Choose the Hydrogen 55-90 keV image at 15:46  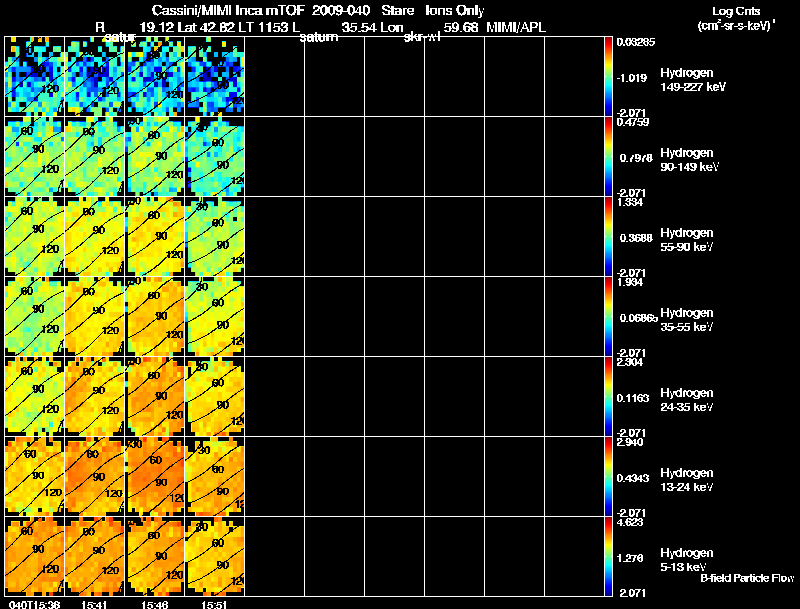pyautogui.click(x=155, y=236)
